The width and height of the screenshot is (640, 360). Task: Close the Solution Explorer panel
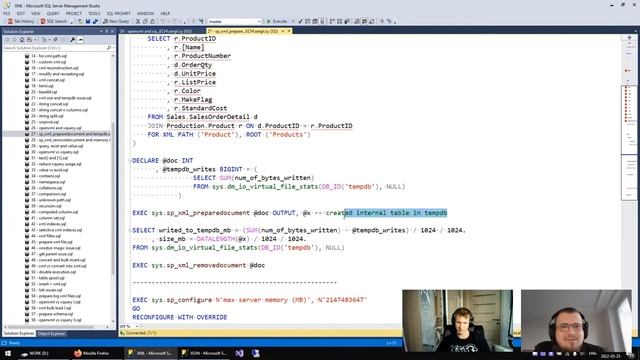pos(113,31)
